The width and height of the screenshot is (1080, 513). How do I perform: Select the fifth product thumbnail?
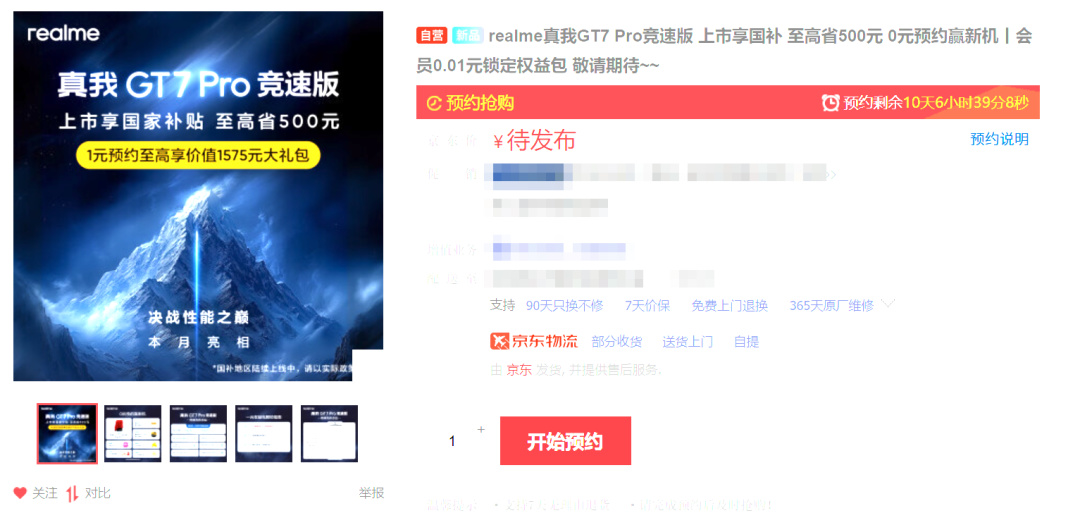point(329,434)
